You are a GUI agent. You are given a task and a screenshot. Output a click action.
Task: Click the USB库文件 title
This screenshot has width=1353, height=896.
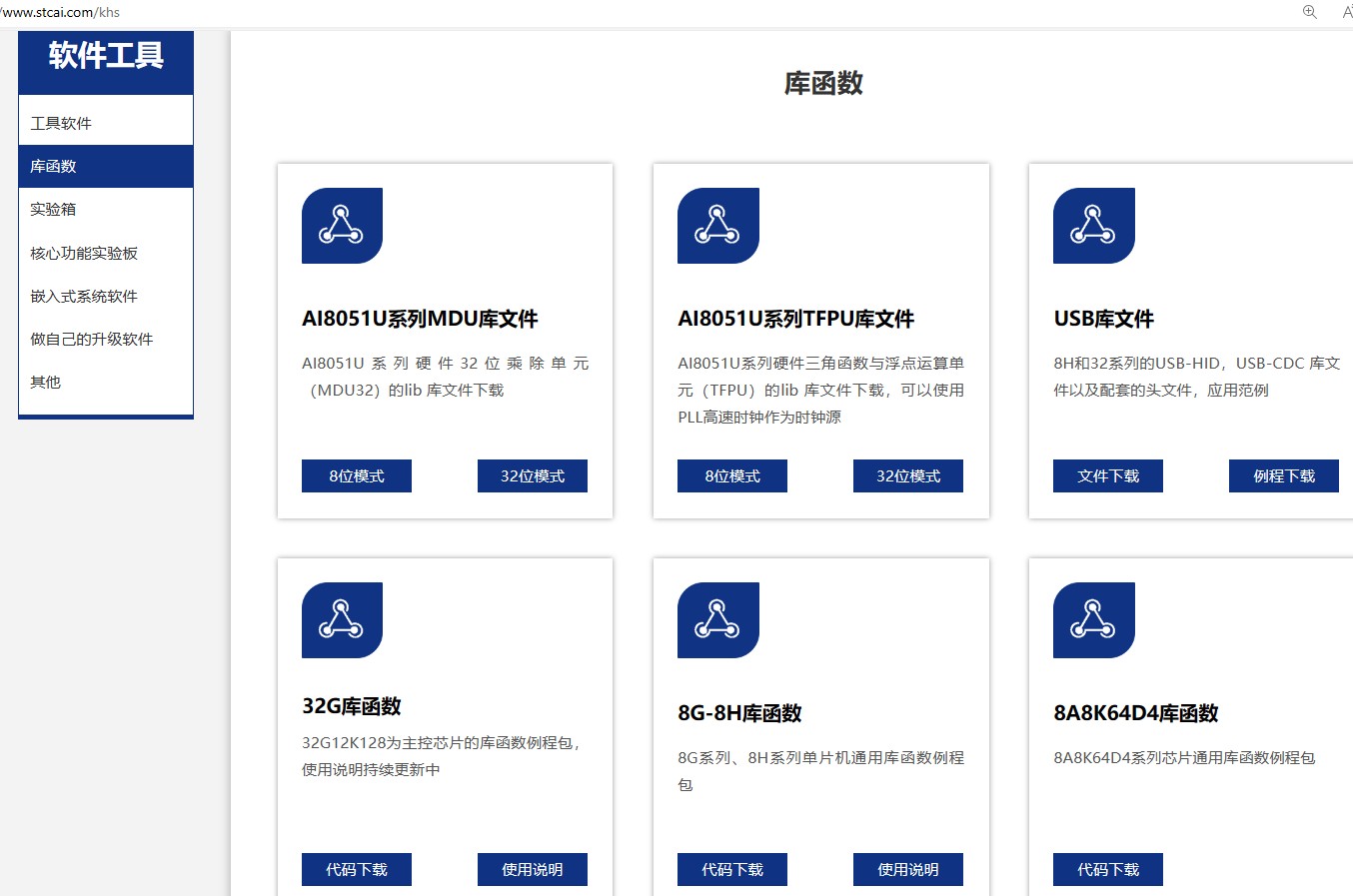(x=1103, y=319)
